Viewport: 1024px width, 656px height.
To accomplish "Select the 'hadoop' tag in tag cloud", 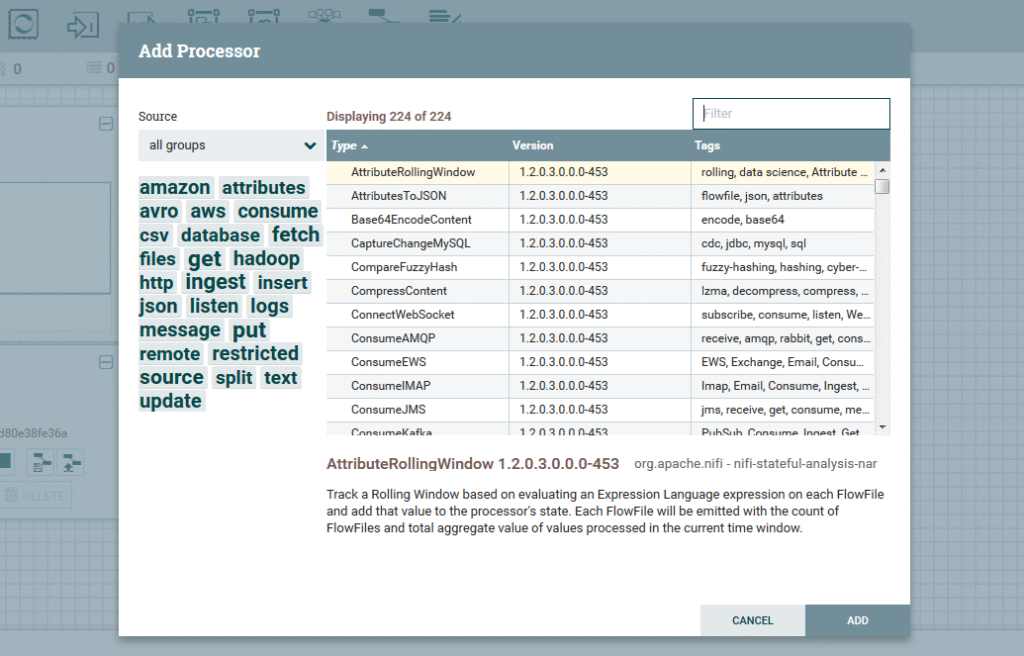I will pos(266,259).
